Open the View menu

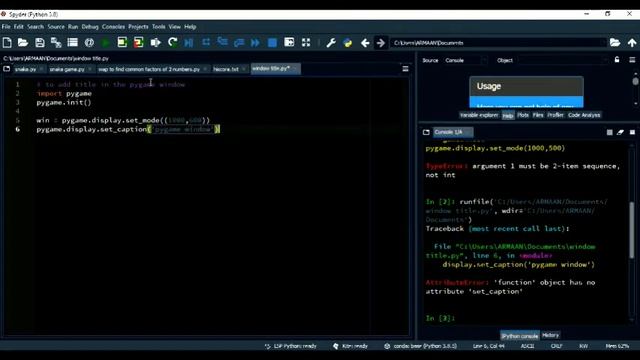175,27
